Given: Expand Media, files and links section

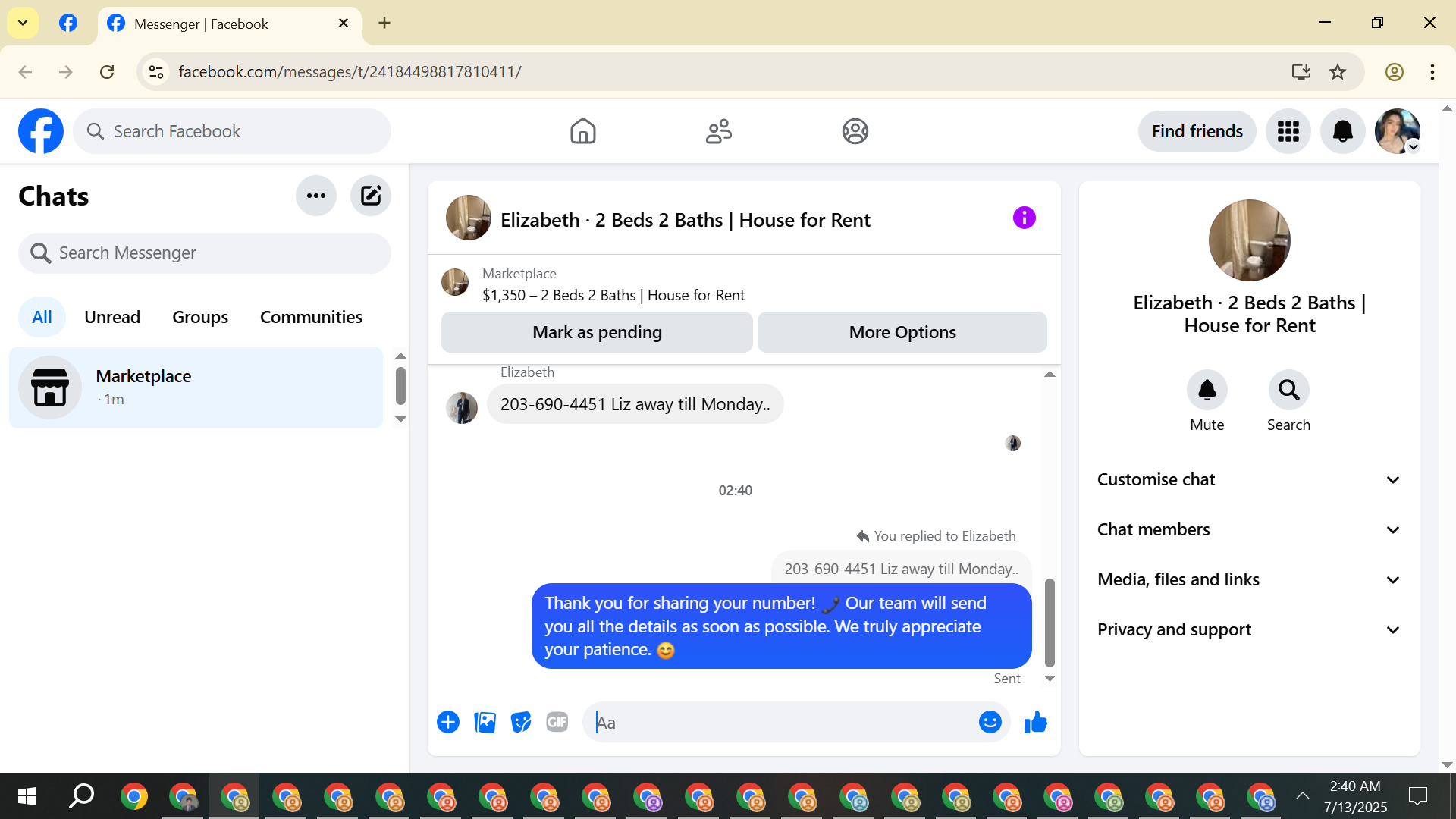Looking at the screenshot, I should 1249,579.
